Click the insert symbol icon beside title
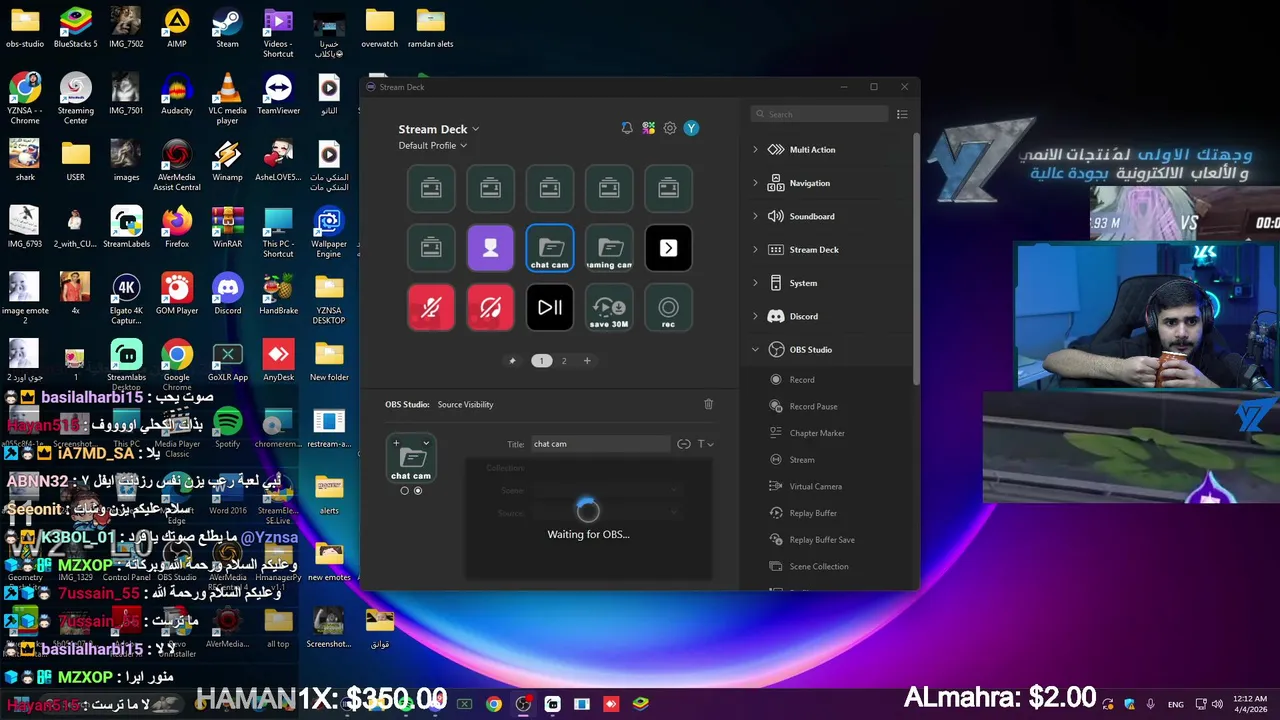 coord(684,444)
